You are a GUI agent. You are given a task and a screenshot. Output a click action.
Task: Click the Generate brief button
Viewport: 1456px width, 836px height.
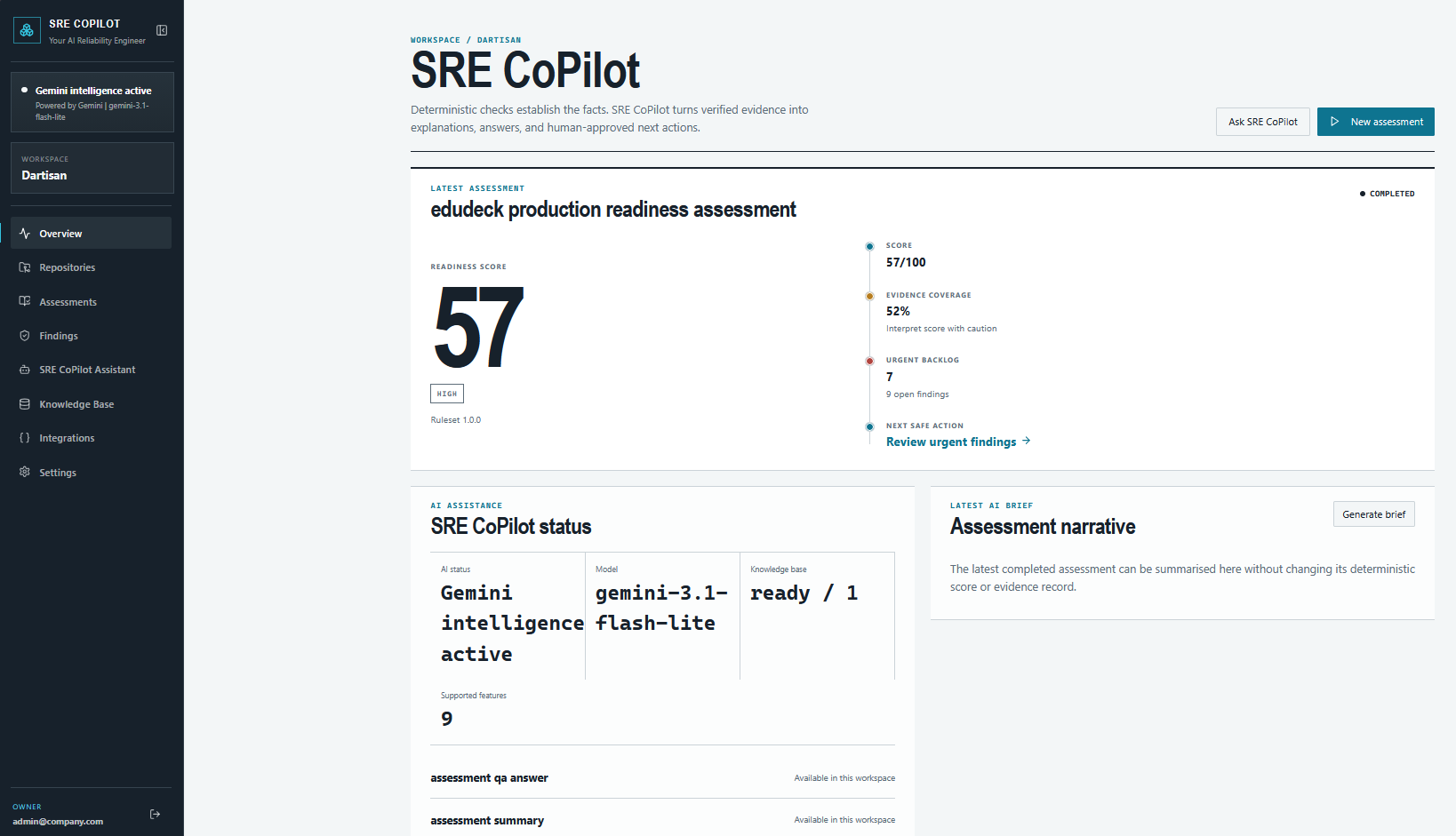[1373, 514]
